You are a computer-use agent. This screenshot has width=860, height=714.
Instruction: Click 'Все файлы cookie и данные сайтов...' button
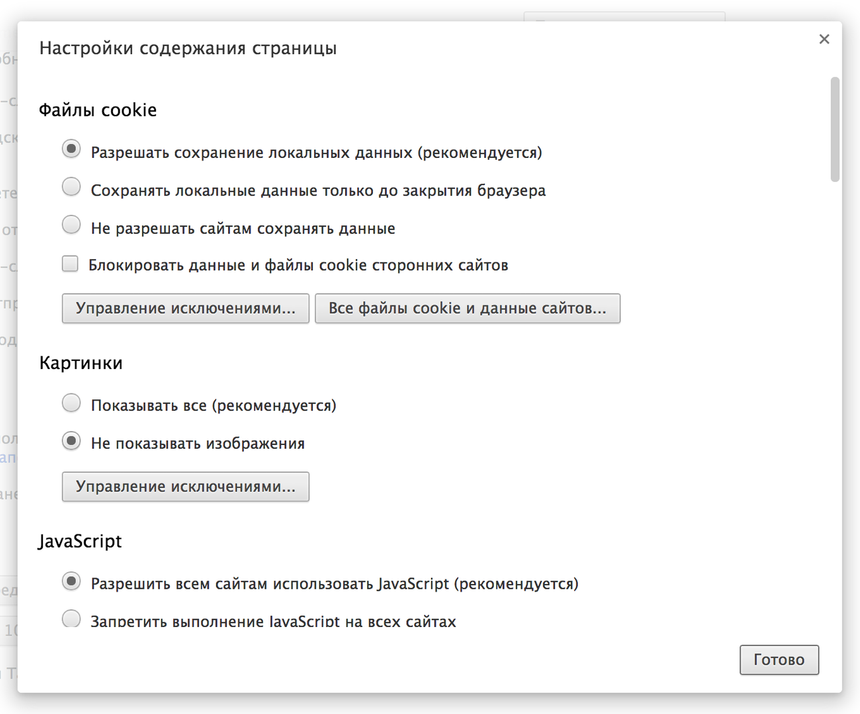pos(467,308)
